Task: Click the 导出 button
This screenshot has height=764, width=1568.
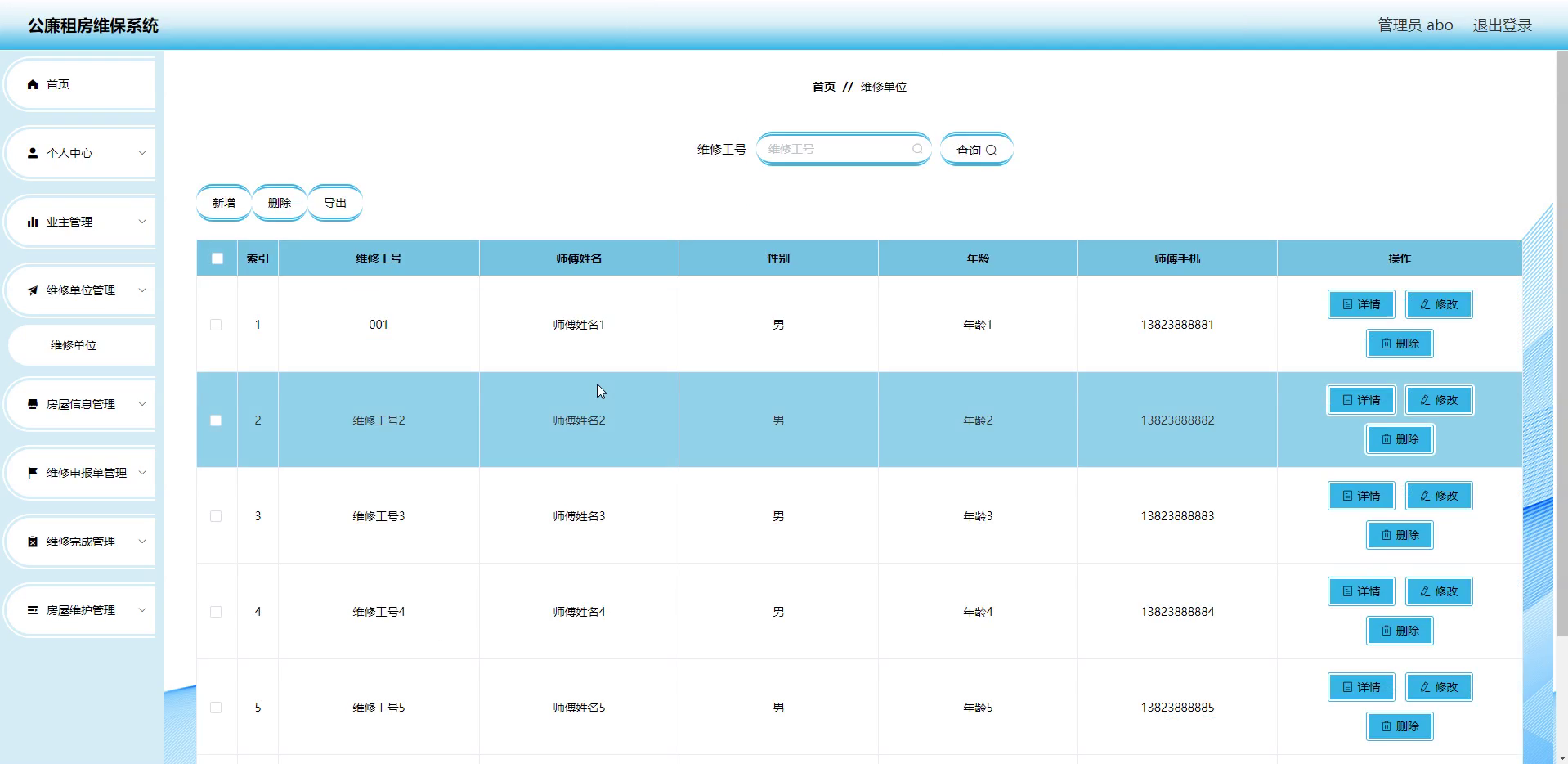Action: [x=335, y=203]
